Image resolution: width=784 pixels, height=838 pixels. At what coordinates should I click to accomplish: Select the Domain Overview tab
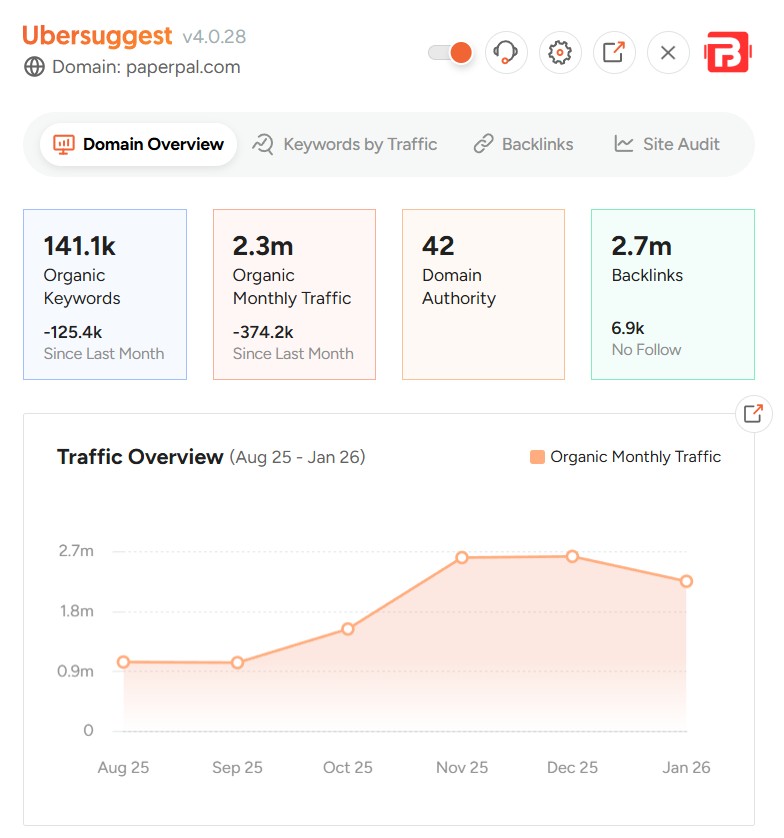pyautogui.click(x=138, y=144)
